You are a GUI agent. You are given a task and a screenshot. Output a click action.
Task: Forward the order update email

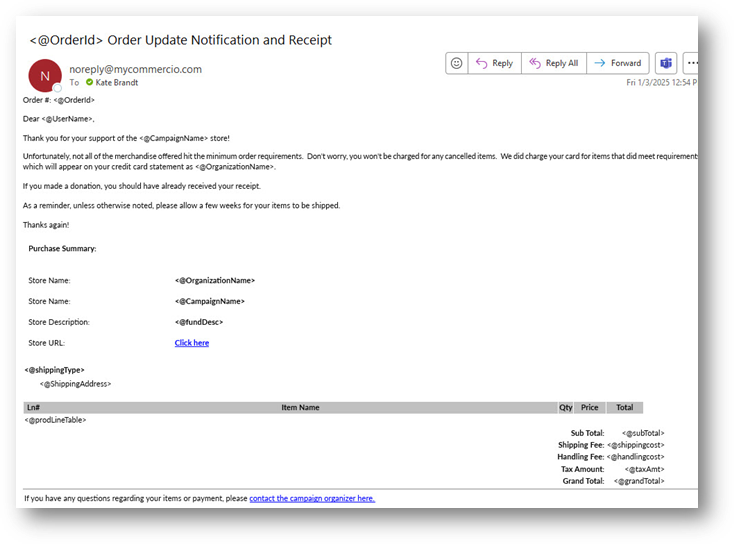pyautogui.click(x=618, y=63)
